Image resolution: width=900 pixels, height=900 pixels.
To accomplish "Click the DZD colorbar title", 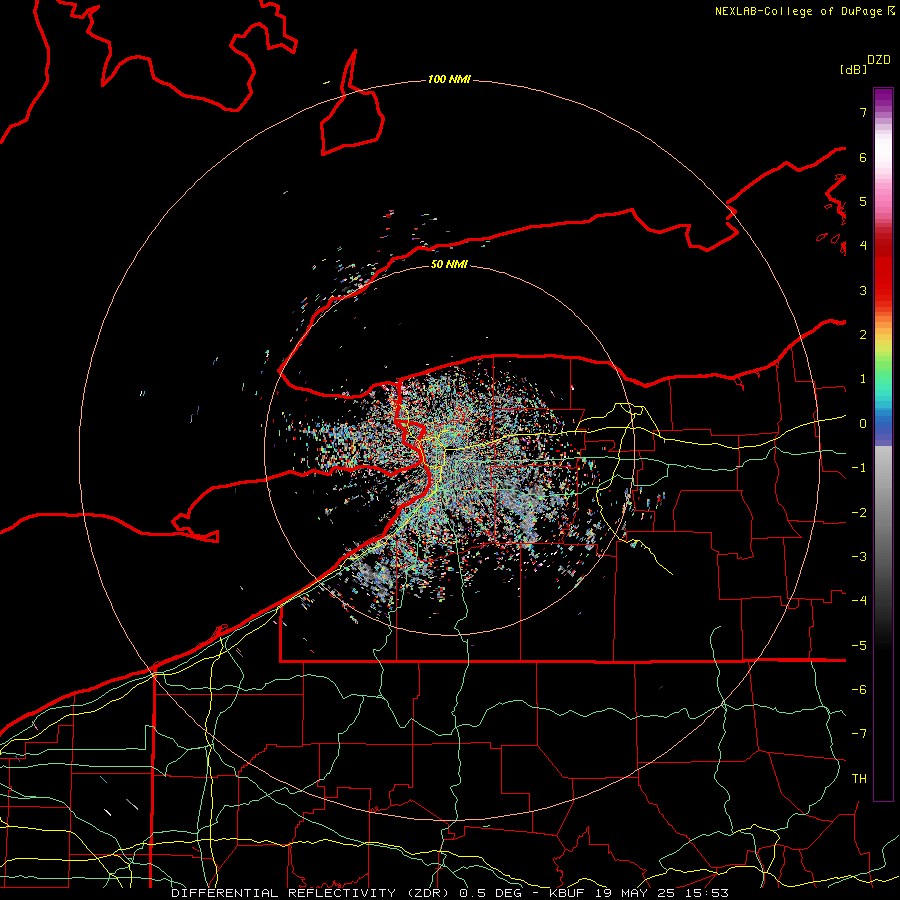I will pos(879,60).
